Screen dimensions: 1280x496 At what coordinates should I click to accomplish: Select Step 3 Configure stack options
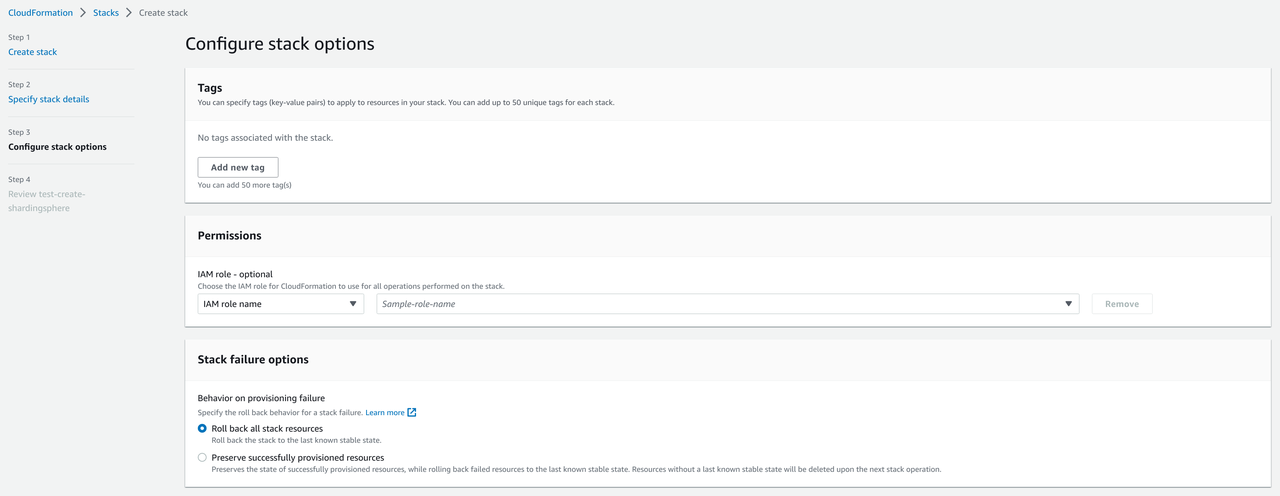click(57, 147)
